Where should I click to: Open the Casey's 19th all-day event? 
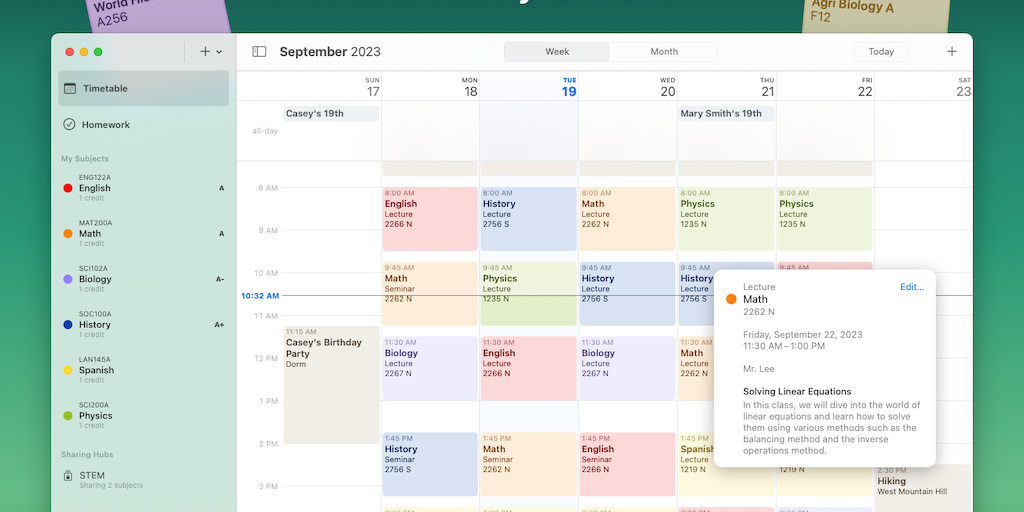331,114
